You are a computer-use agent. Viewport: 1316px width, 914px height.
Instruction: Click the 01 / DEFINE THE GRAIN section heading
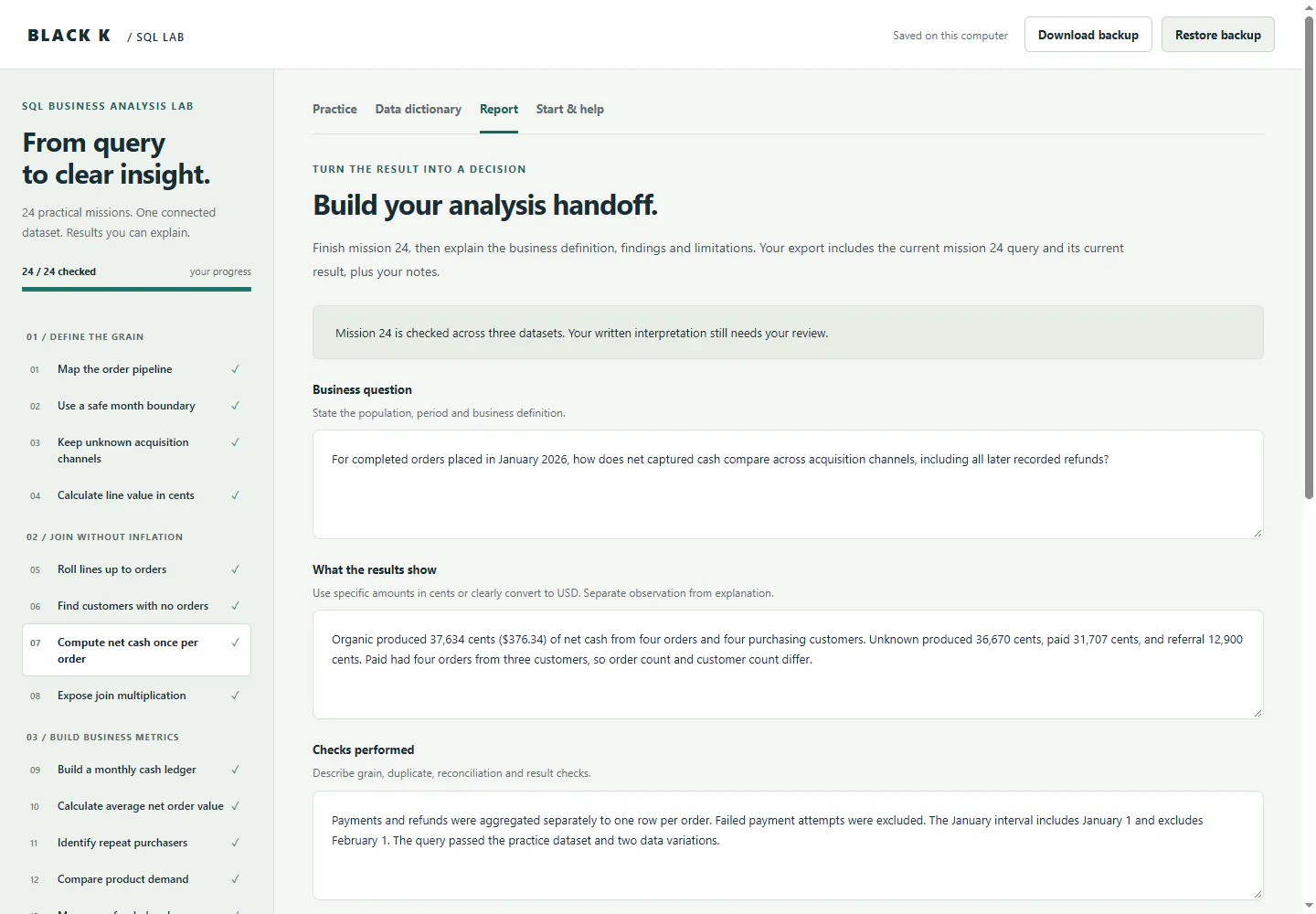(85, 336)
